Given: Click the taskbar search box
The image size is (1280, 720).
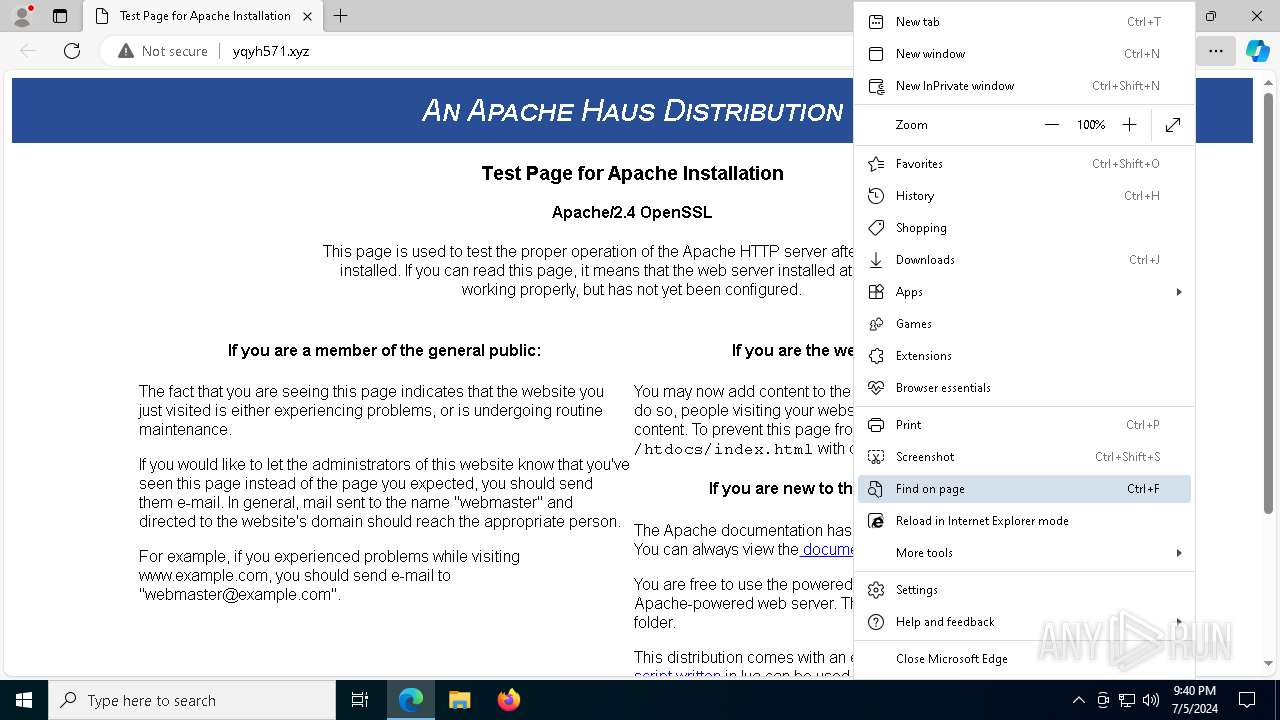Looking at the screenshot, I should click(192, 700).
